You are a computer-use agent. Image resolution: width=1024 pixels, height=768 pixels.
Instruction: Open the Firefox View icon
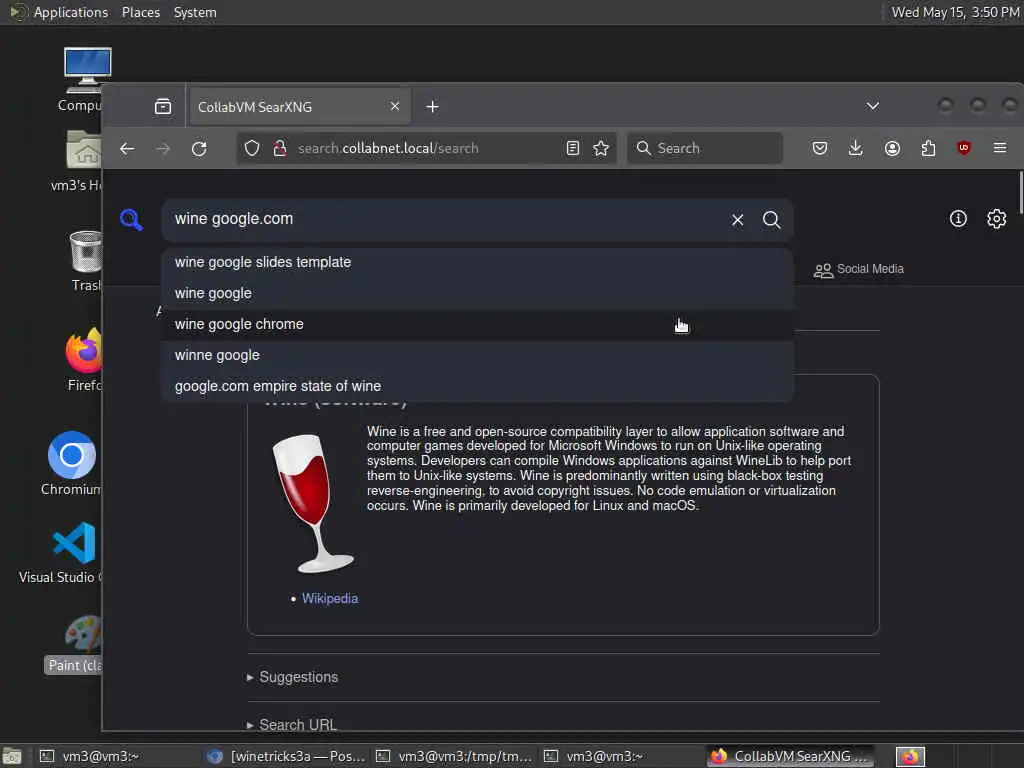click(163, 106)
